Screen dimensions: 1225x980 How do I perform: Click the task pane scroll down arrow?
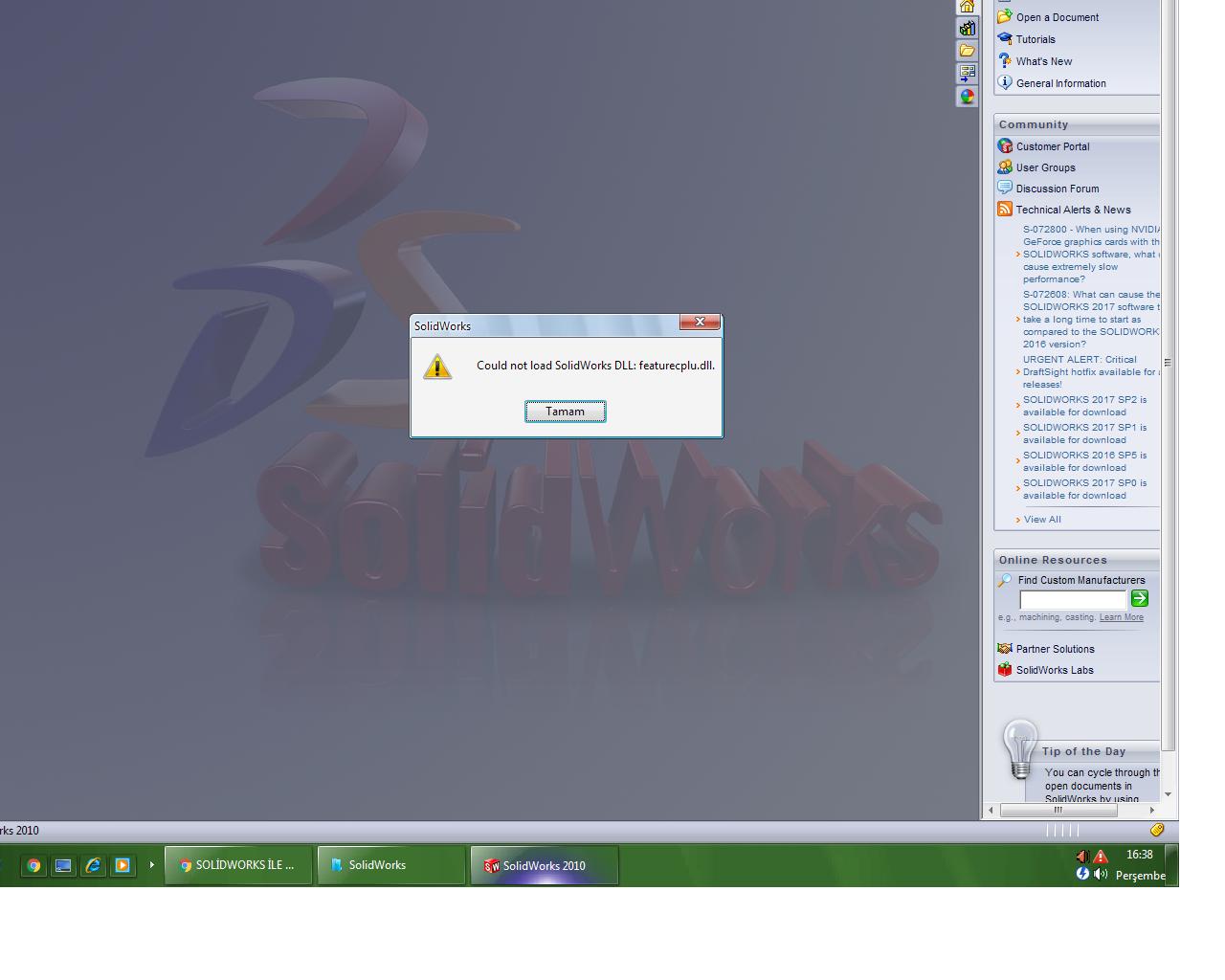click(1168, 794)
